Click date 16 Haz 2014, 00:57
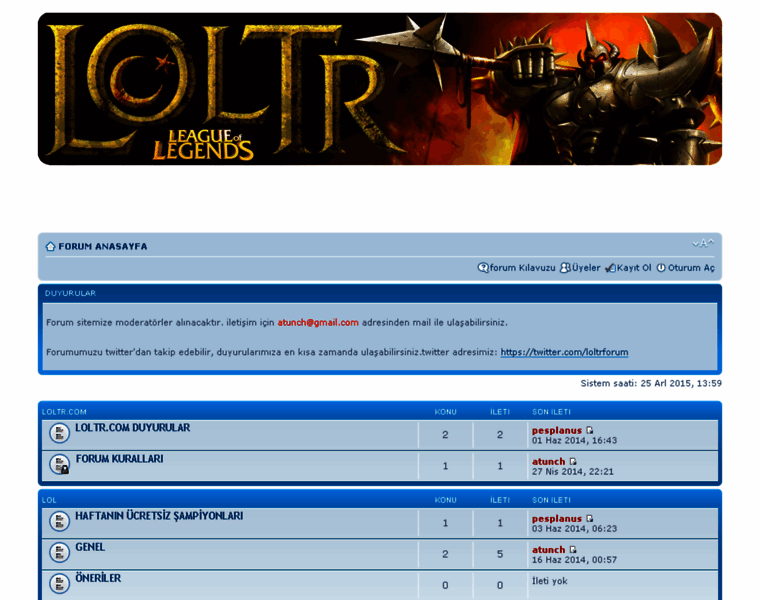The image size is (760, 600). (574, 560)
